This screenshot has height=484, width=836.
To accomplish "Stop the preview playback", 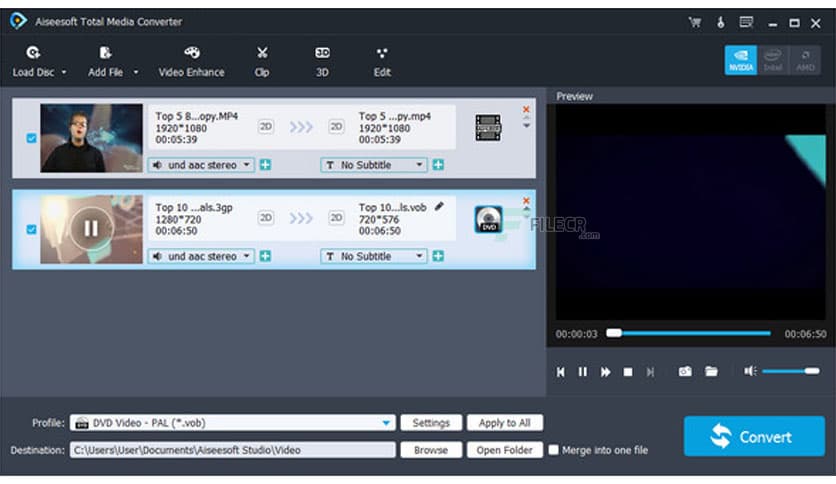I will pos(628,372).
